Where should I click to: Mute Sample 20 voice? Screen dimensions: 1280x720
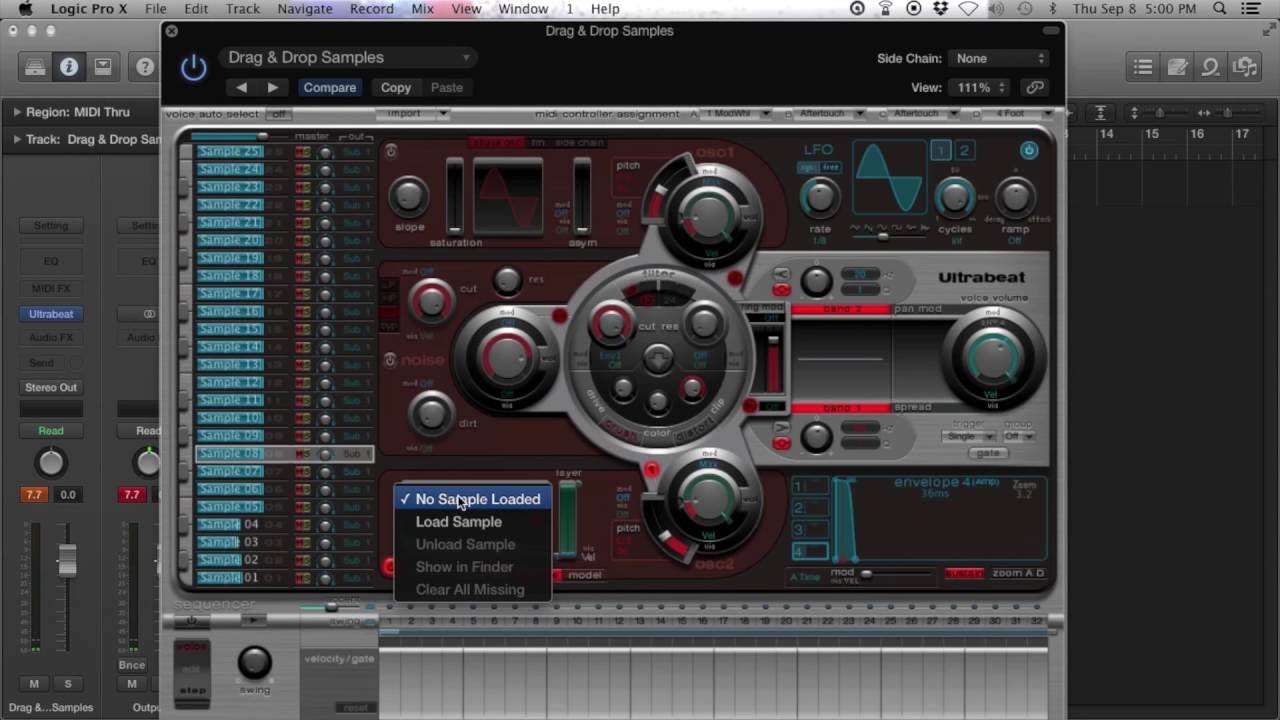tap(298, 241)
